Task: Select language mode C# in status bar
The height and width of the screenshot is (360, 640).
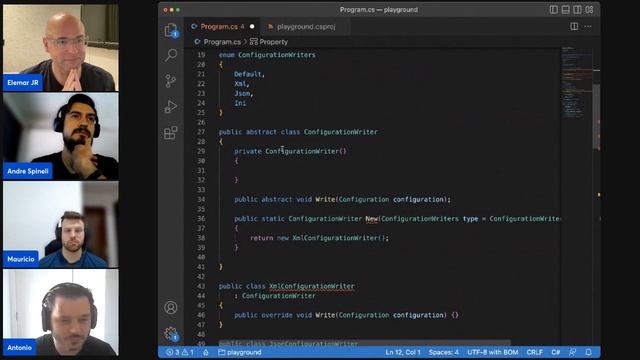Action: (x=556, y=352)
